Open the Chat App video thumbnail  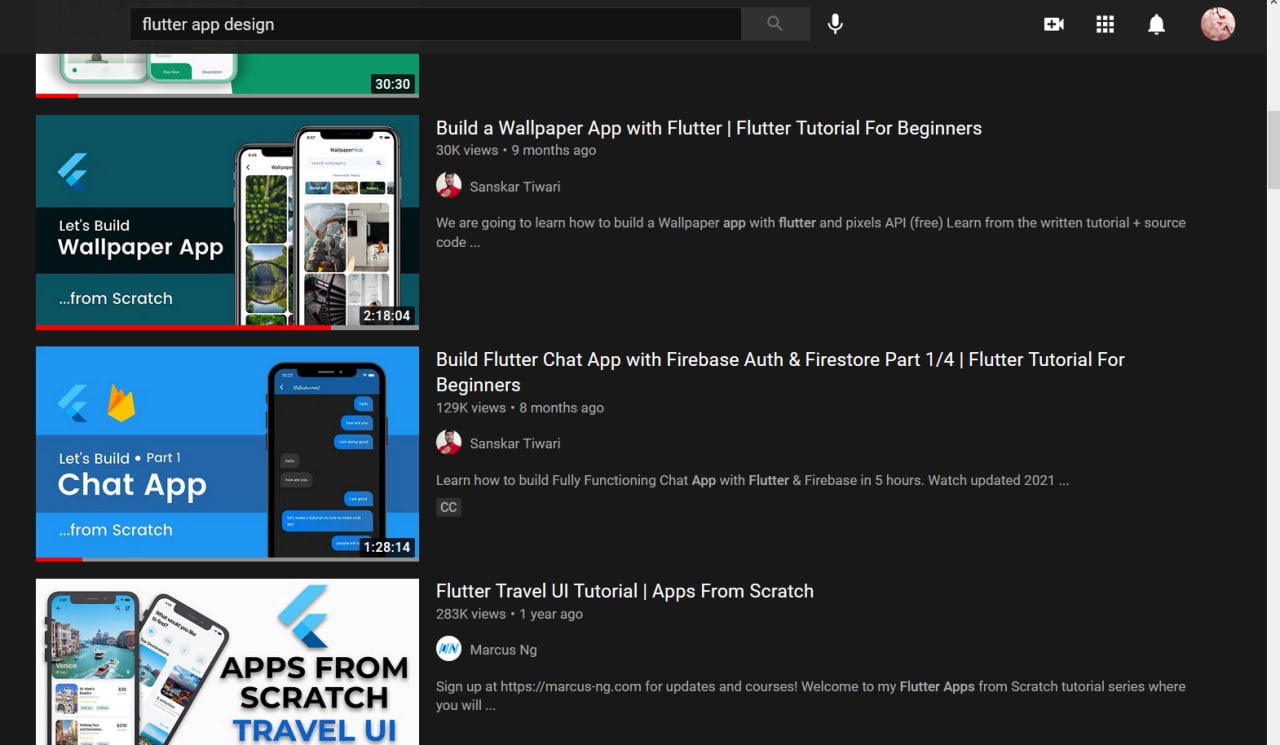pos(227,454)
